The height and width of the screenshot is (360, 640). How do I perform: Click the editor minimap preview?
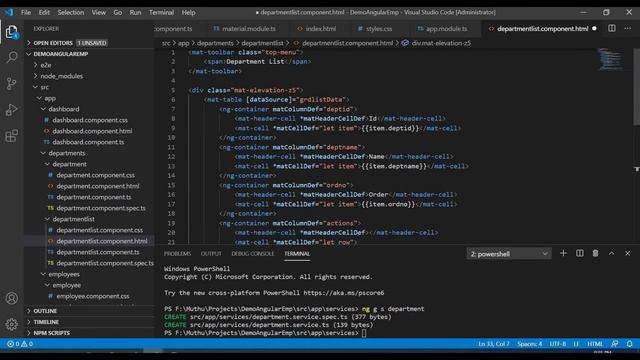610,59
